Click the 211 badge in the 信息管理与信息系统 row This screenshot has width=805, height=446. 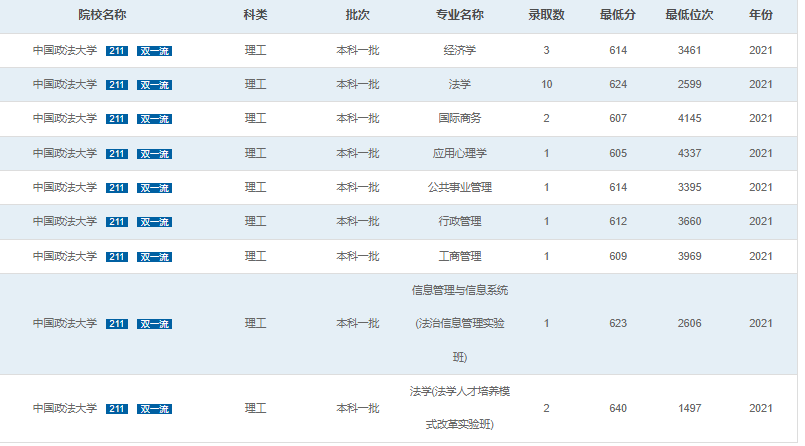pos(117,324)
